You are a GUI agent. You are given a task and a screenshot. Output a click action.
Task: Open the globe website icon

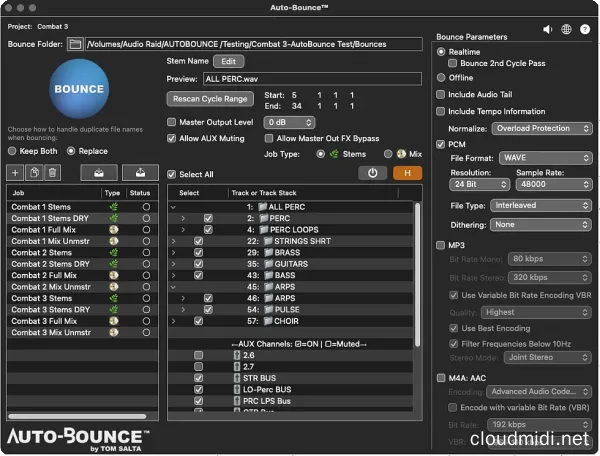point(566,29)
